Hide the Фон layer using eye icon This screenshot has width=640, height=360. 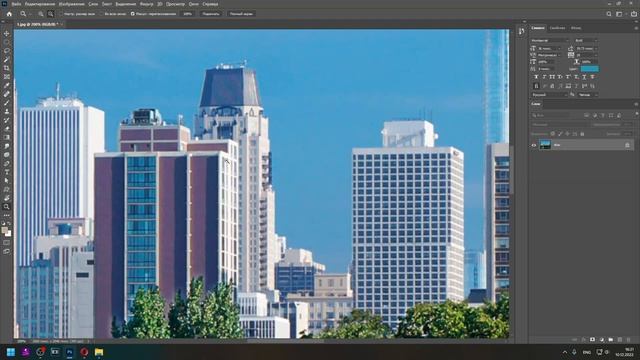[x=534, y=145]
